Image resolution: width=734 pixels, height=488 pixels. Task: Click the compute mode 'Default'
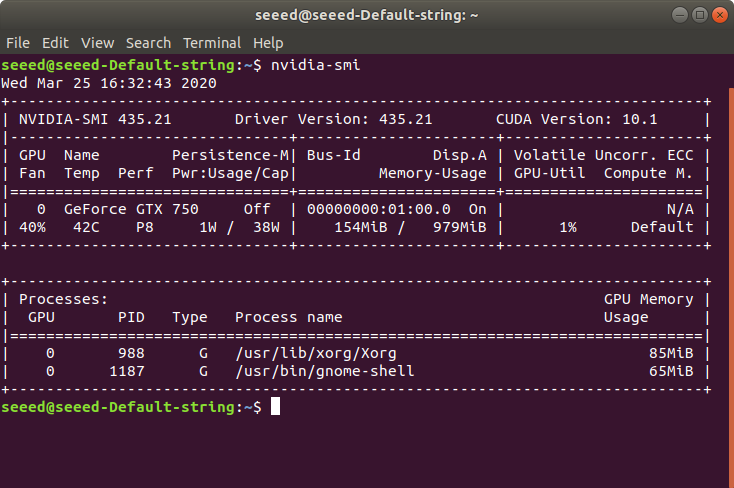click(x=662, y=228)
